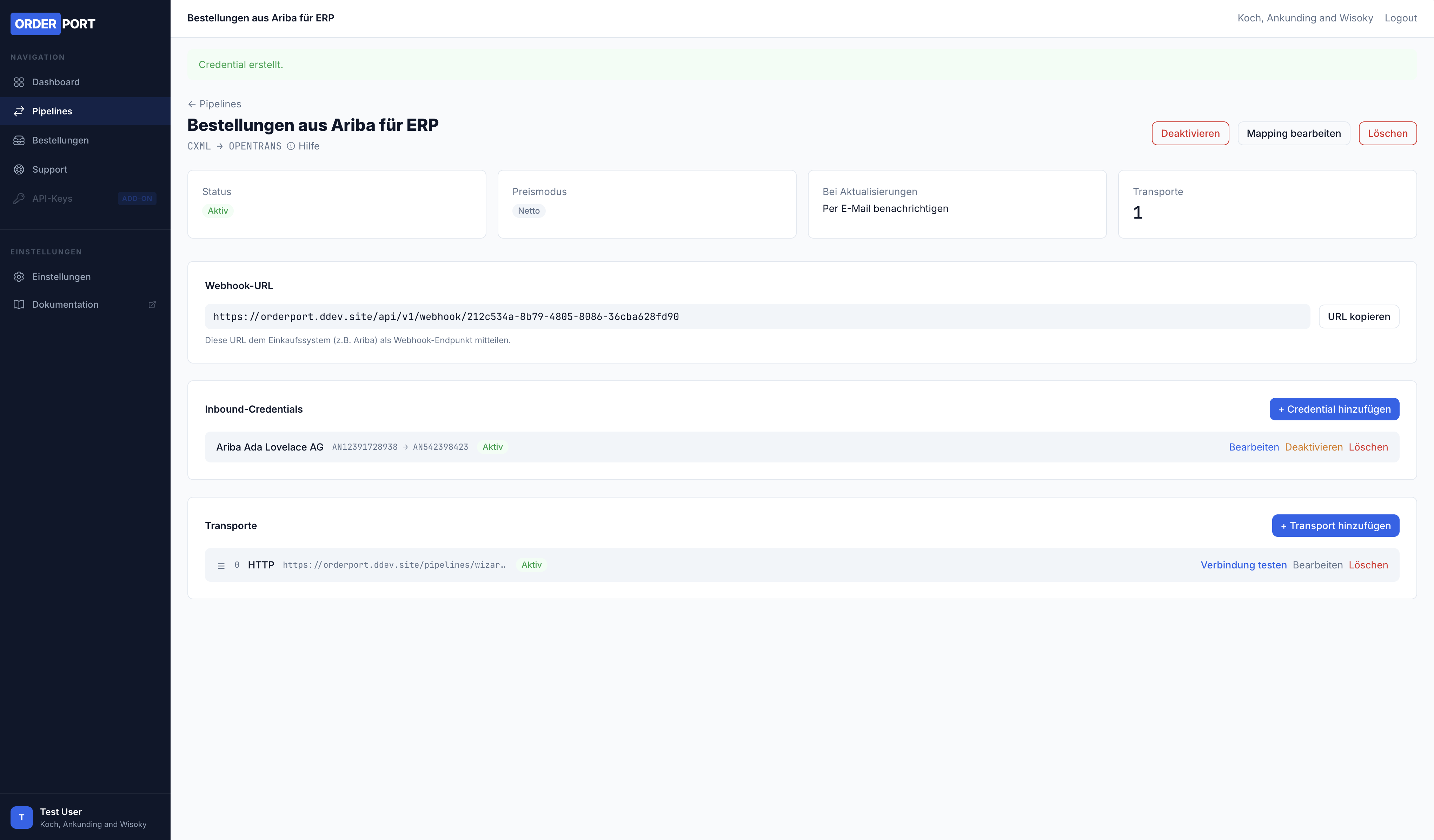Open the Dokumentation link
This screenshot has height=840, width=1434.
[x=85, y=305]
